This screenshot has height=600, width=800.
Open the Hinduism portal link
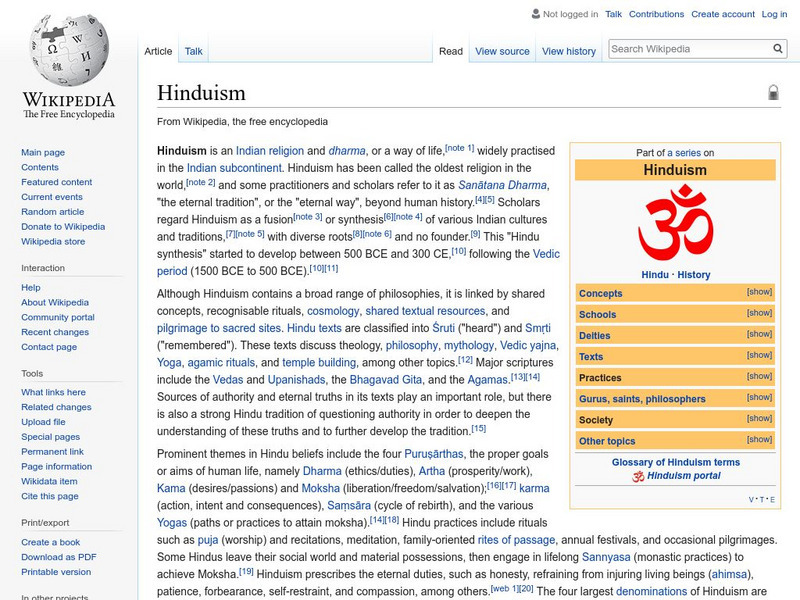click(x=684, y=476)
